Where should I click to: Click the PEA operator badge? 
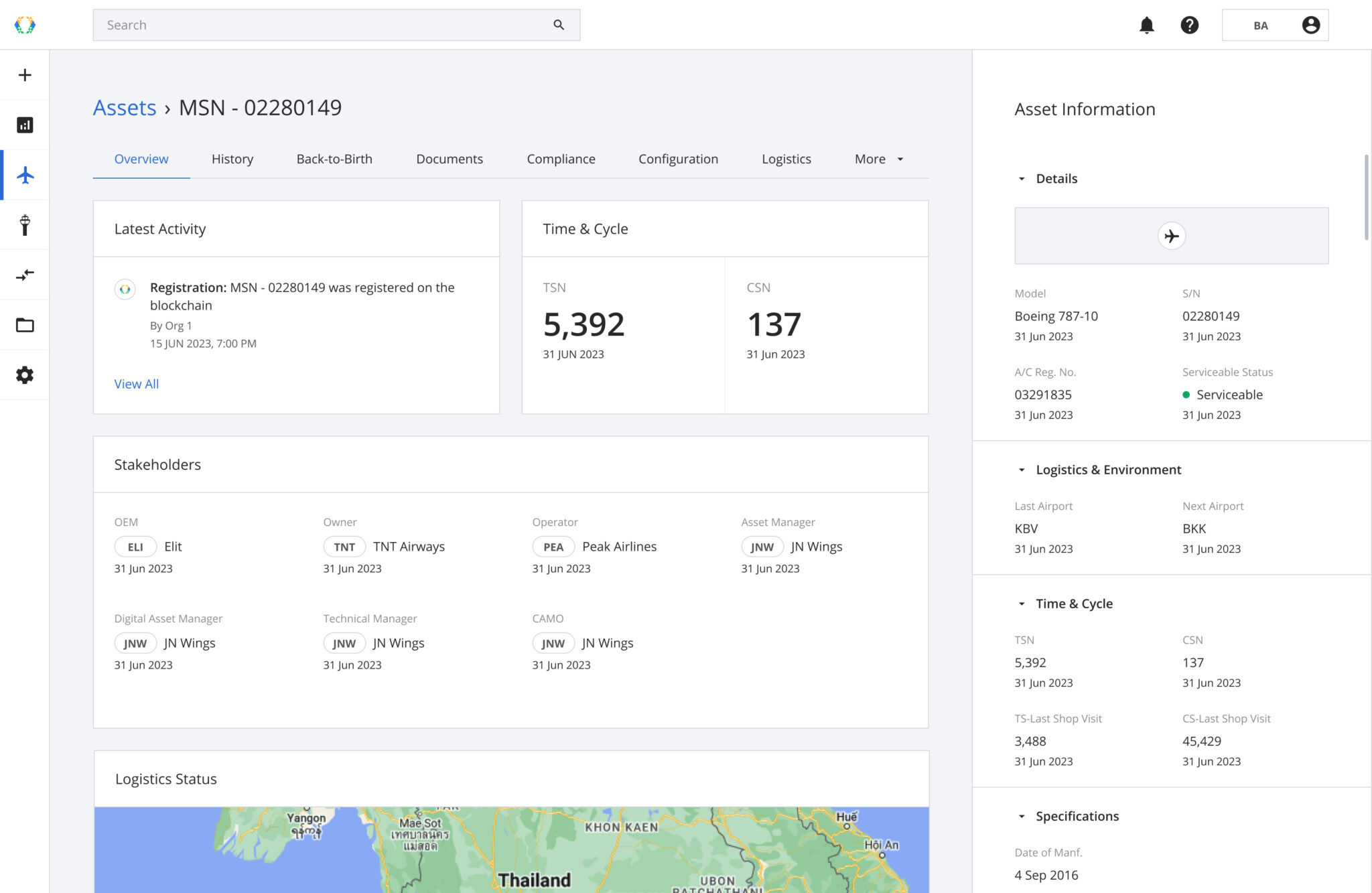(553, 547)
